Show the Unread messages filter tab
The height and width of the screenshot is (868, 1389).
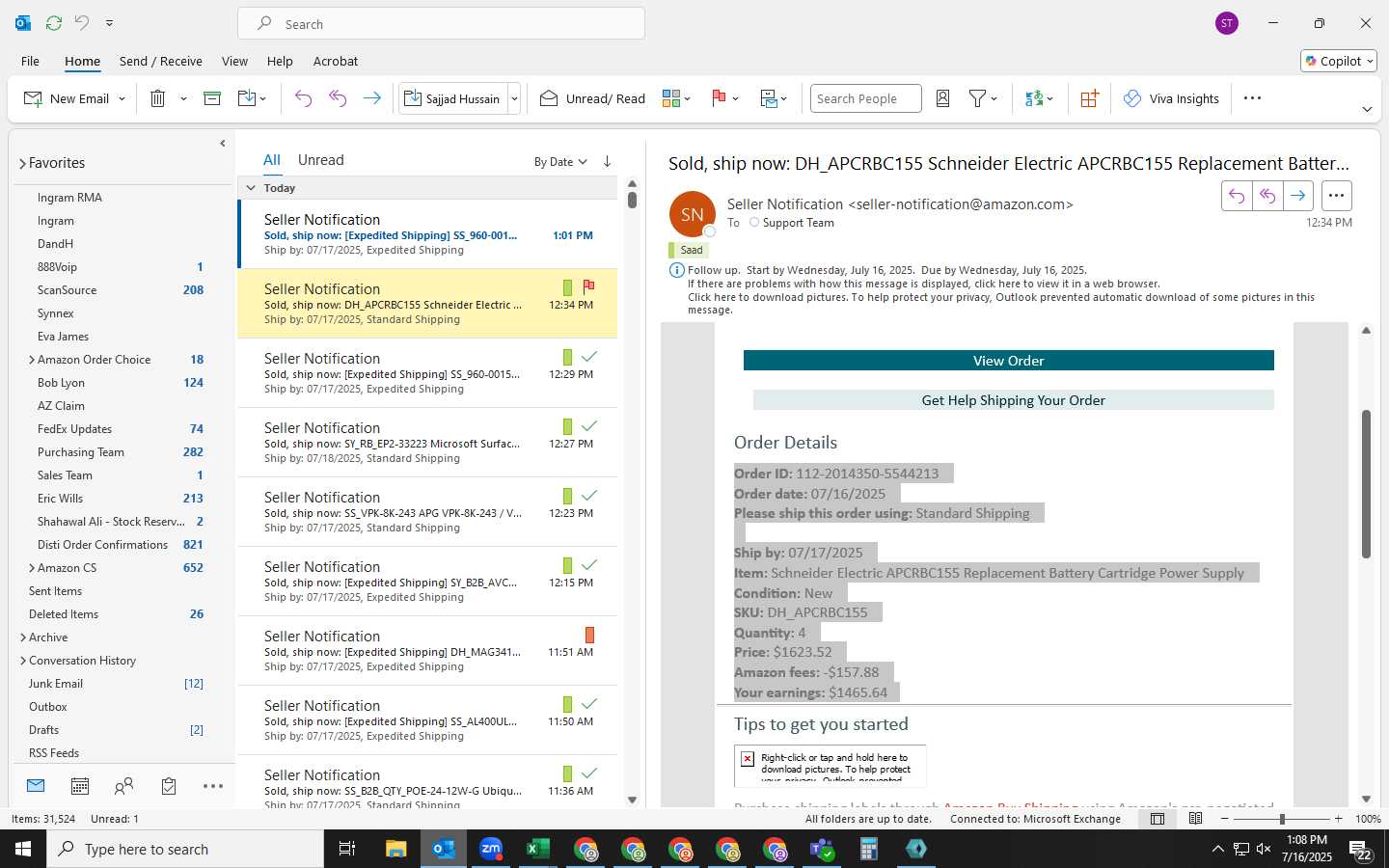click(x=320, y=160)
